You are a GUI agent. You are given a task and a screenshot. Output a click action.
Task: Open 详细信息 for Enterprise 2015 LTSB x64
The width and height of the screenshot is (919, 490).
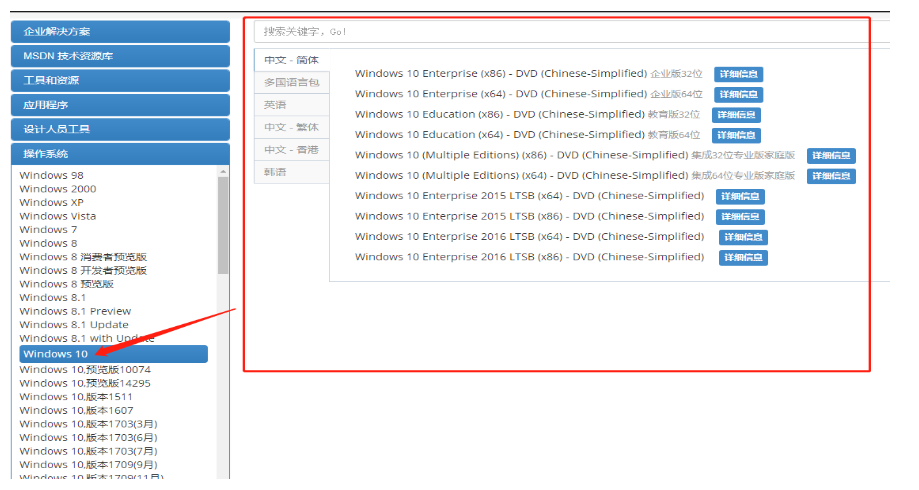740,196
